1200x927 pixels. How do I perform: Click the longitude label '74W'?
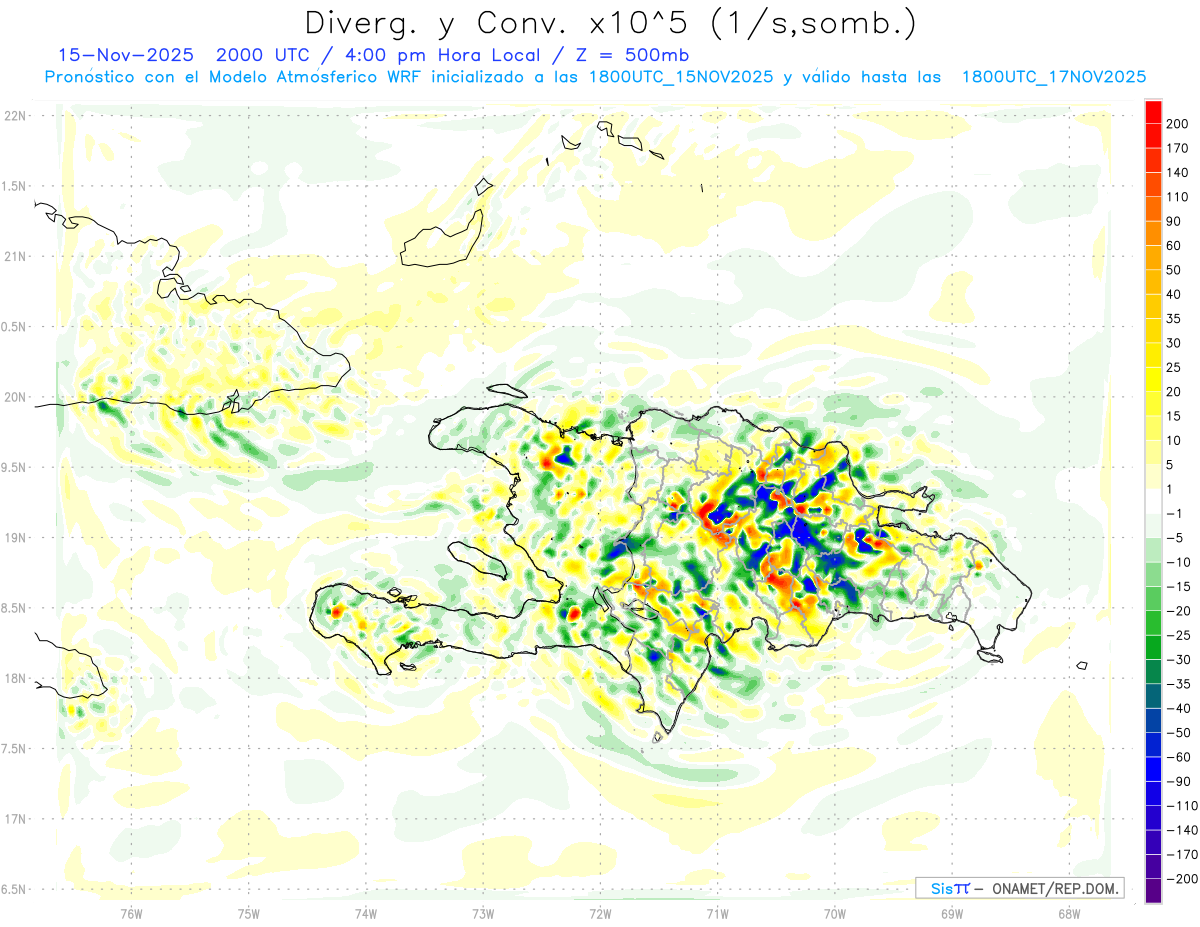365,913
